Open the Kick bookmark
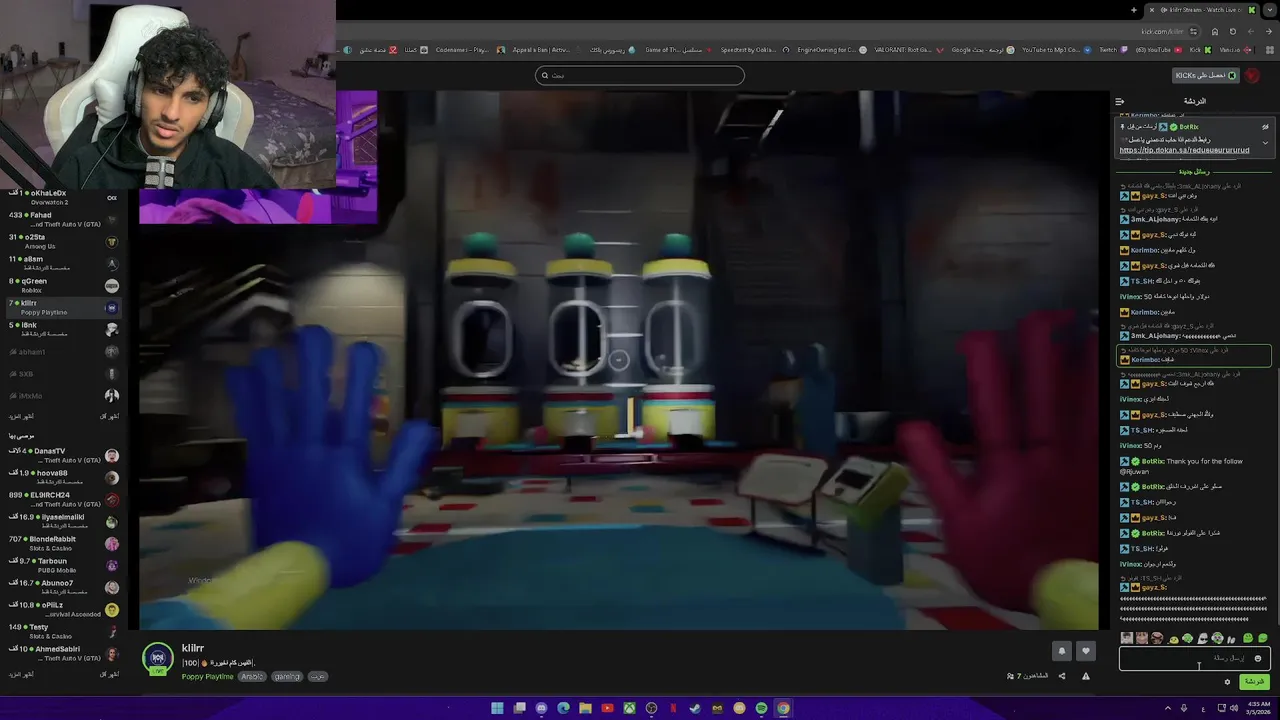 [x=1199, y=50]
